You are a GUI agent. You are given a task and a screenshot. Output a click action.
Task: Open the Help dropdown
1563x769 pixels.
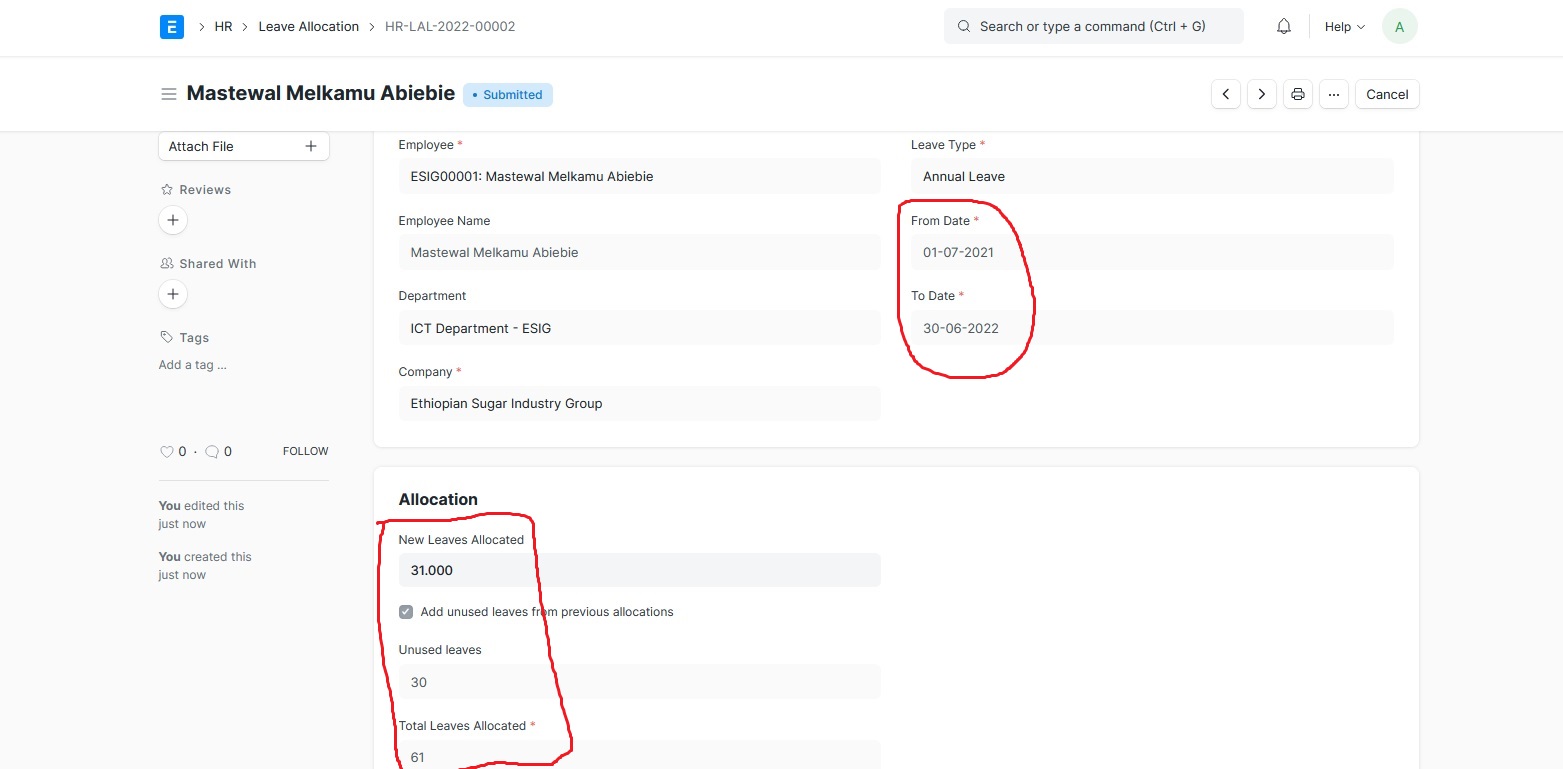1343,26
